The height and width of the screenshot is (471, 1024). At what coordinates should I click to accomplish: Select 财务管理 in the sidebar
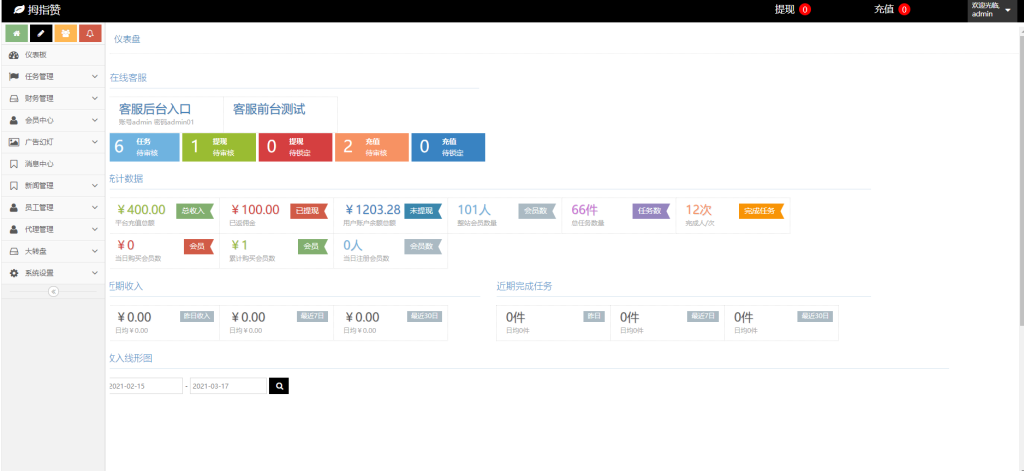tap(53, 99)
